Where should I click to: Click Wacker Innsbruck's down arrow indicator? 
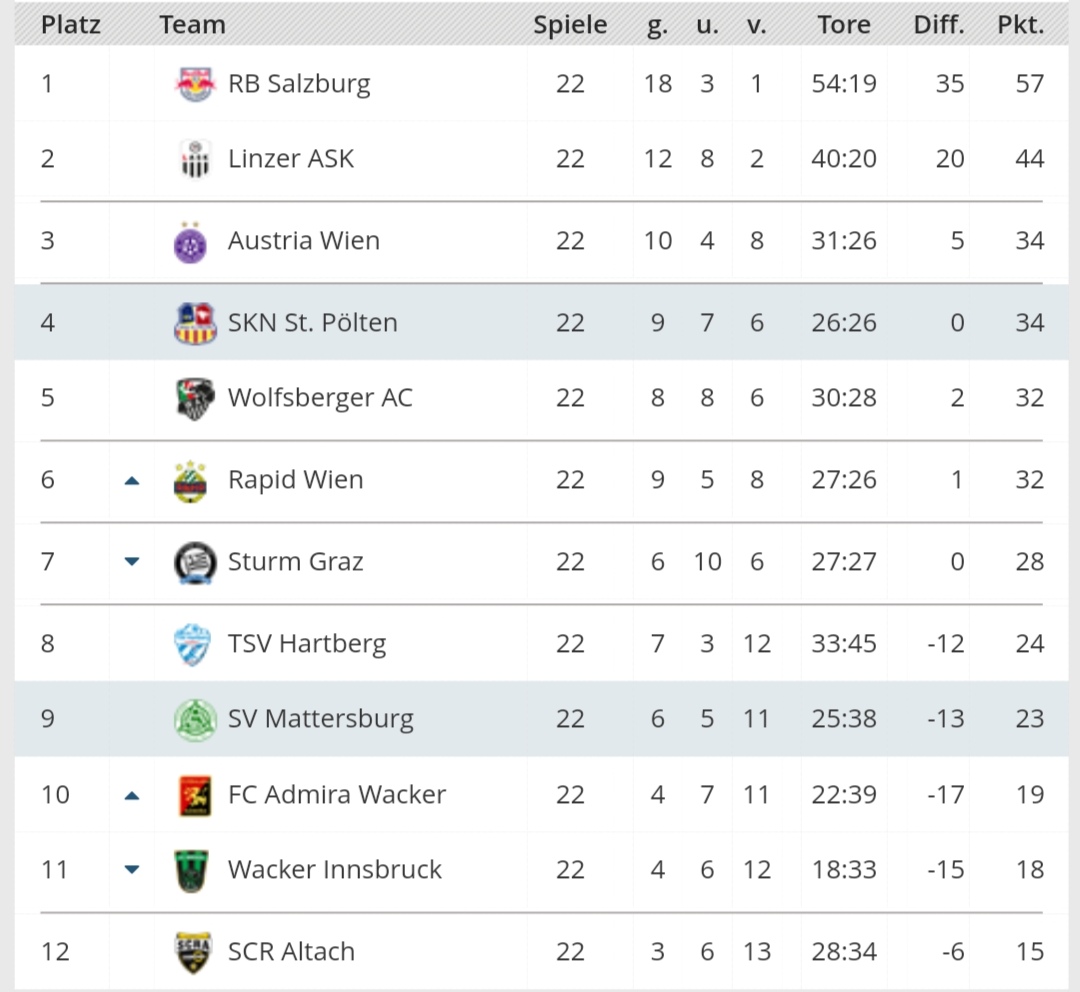(x=132, y=869)
